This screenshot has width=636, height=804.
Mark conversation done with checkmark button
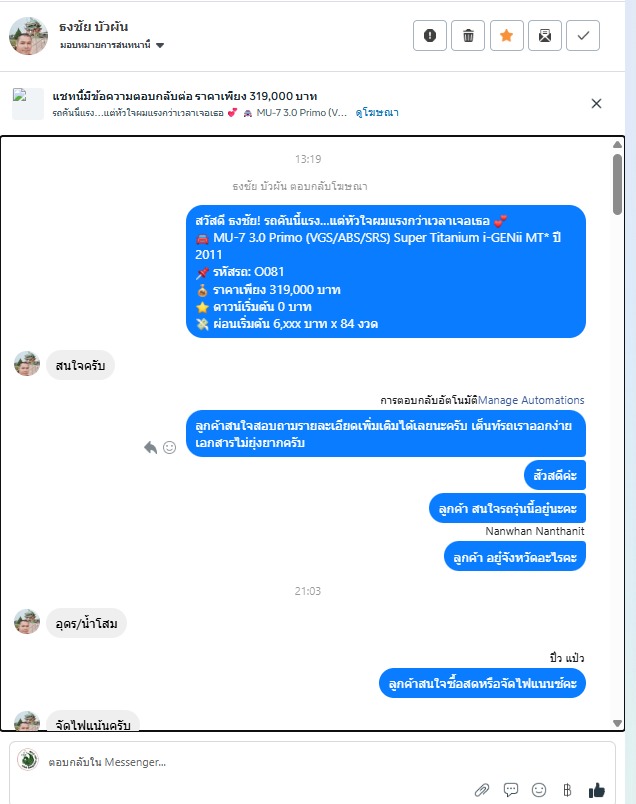pos(583,35)
